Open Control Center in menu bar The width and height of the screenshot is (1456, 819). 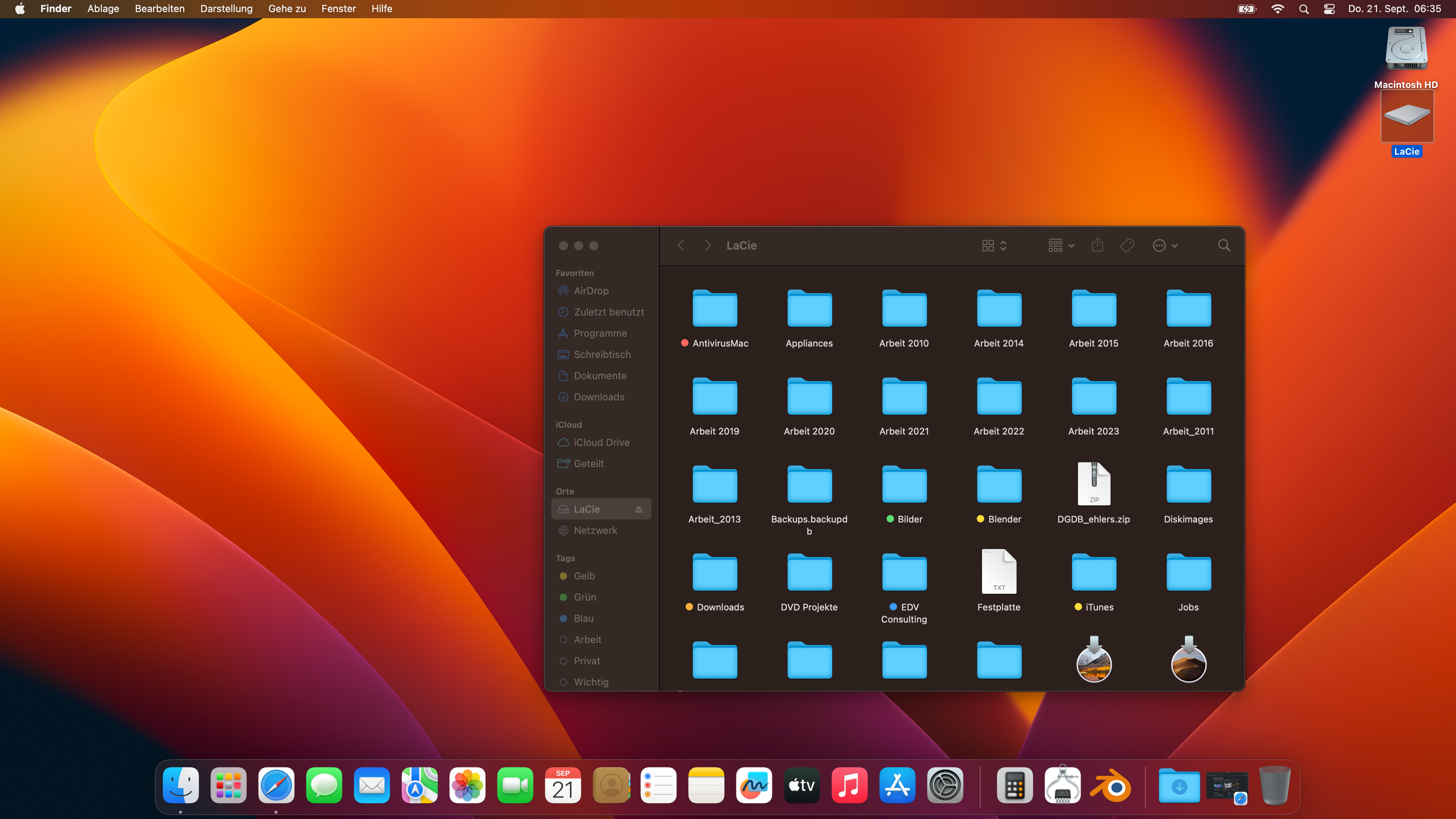(x=1329, y=9)
